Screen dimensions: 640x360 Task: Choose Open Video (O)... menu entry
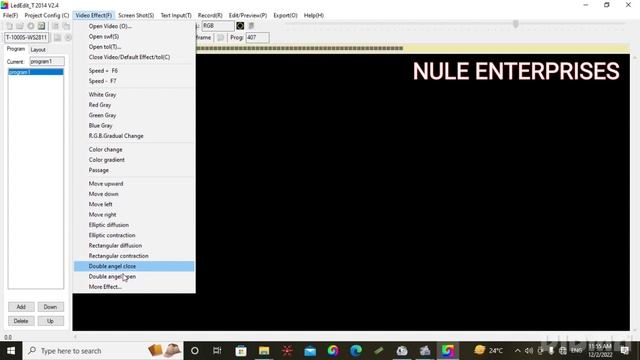pyautogui.click(x=134, y=26)
